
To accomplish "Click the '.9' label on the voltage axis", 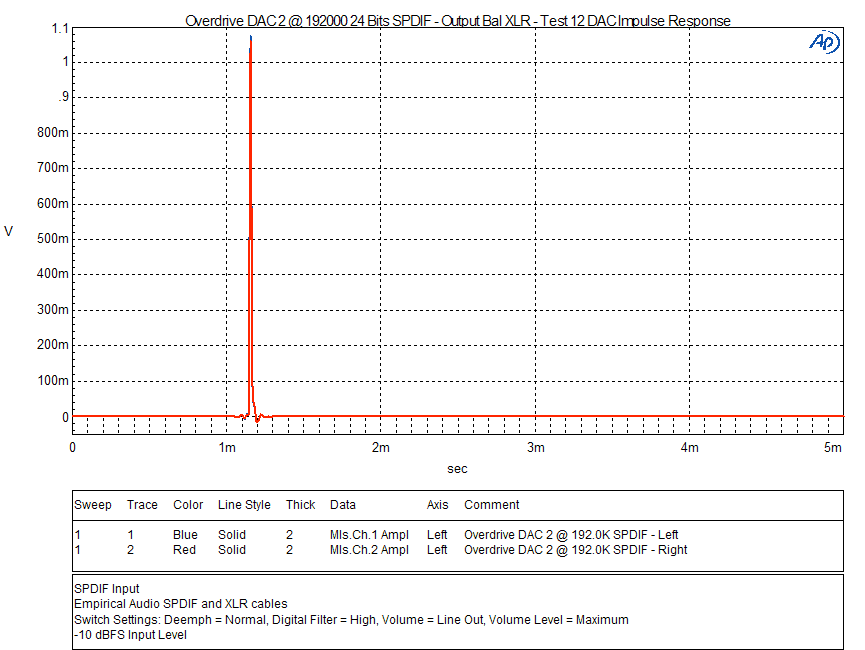I will tap(63, 97).
